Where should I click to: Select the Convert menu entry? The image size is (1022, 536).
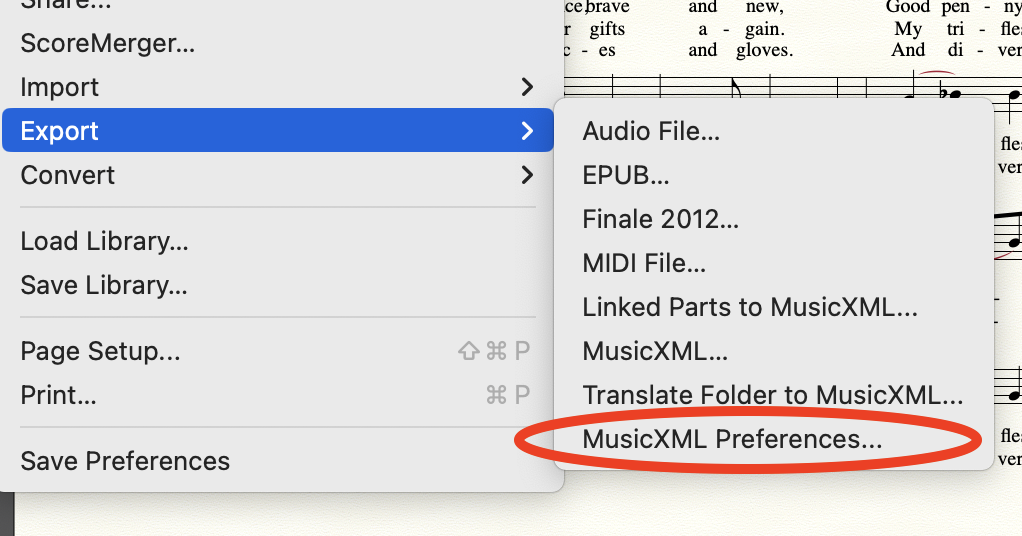coord(68,175)
